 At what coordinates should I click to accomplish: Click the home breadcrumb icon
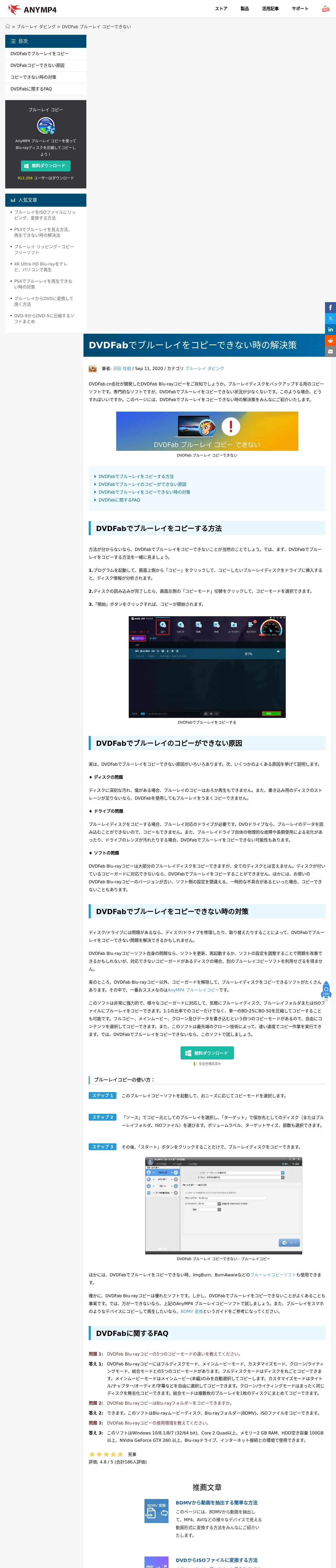tap(8, 27)
